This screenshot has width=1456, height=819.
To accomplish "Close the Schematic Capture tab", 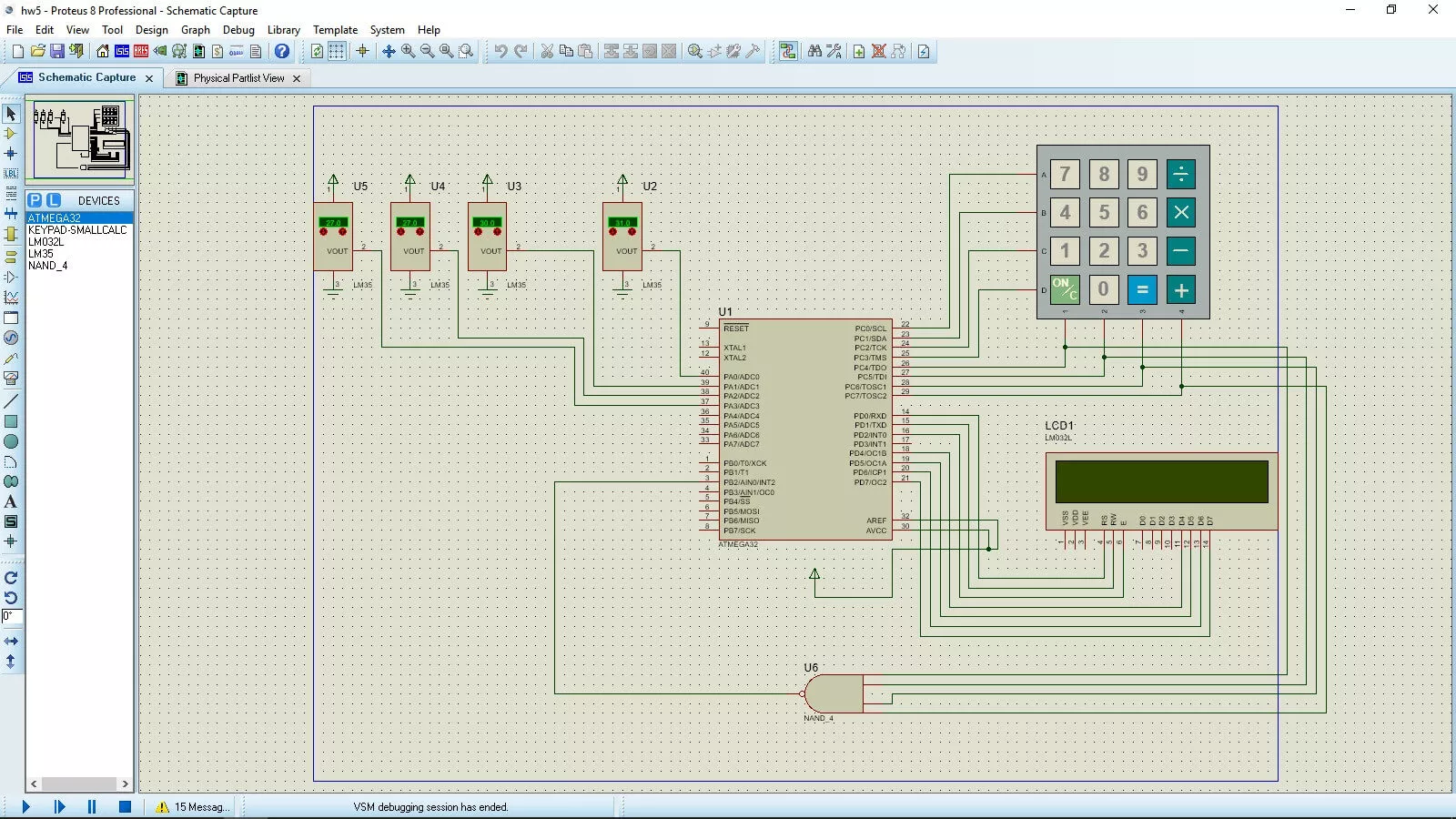I will click(149, 78).
